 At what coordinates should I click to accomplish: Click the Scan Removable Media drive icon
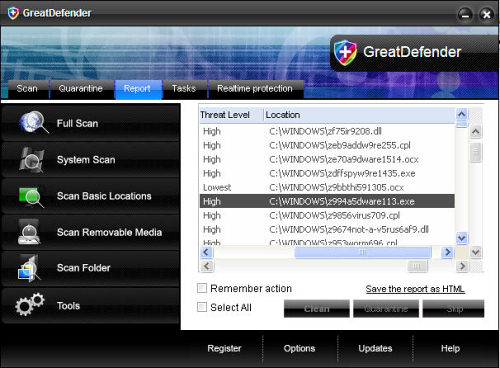[x=29, y=232]
